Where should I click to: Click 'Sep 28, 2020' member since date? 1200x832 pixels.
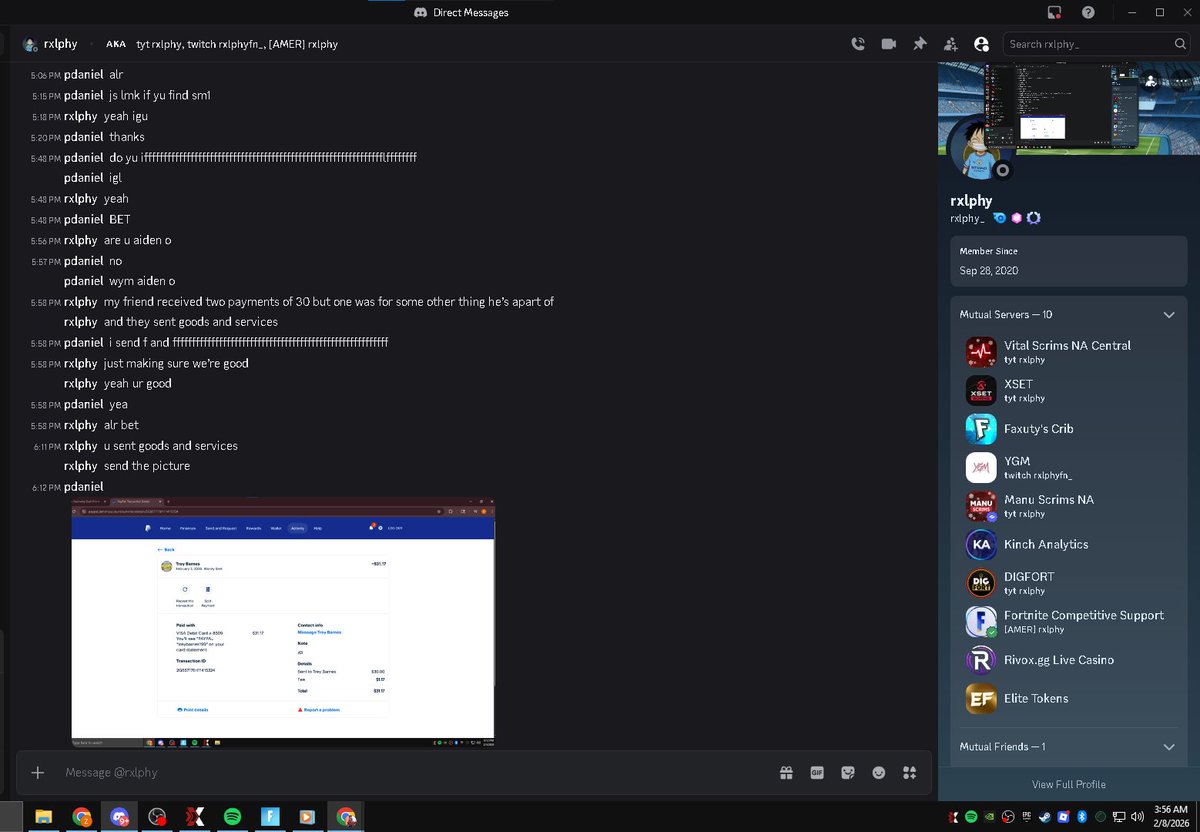pos(989,271)
